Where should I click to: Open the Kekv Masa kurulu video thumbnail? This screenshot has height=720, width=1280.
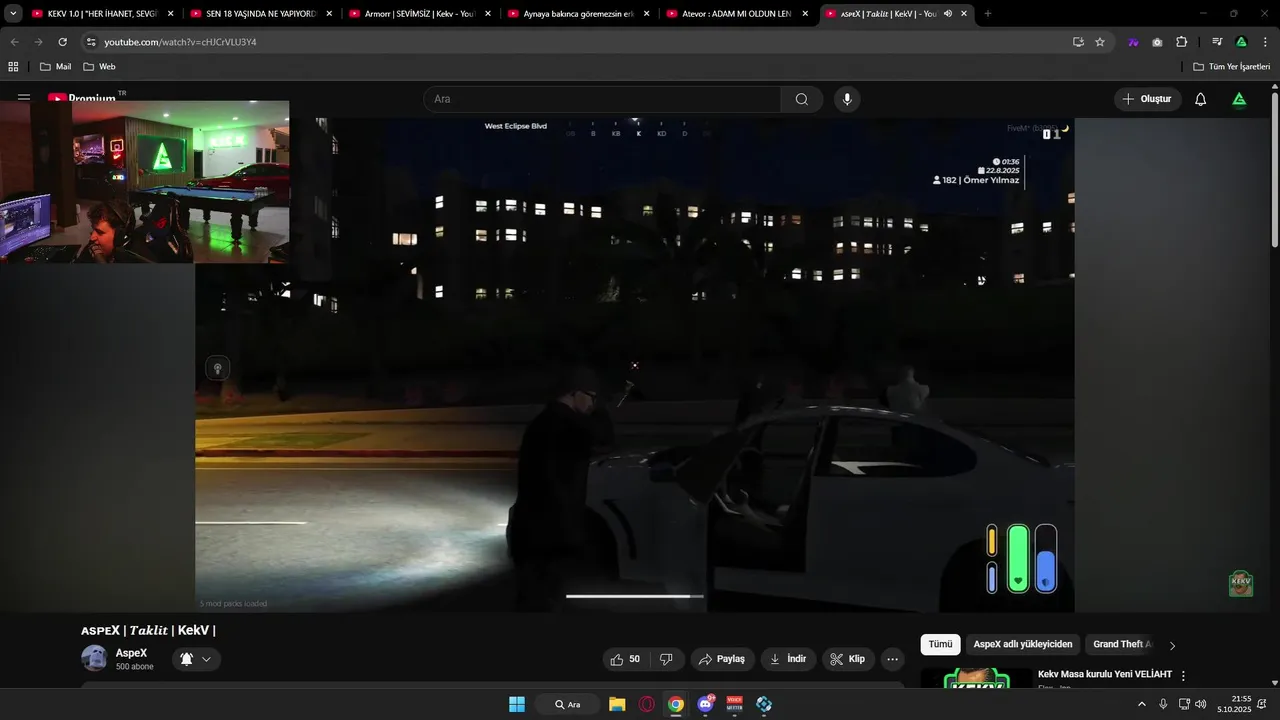pyautogui.click(x=976, y=678)
